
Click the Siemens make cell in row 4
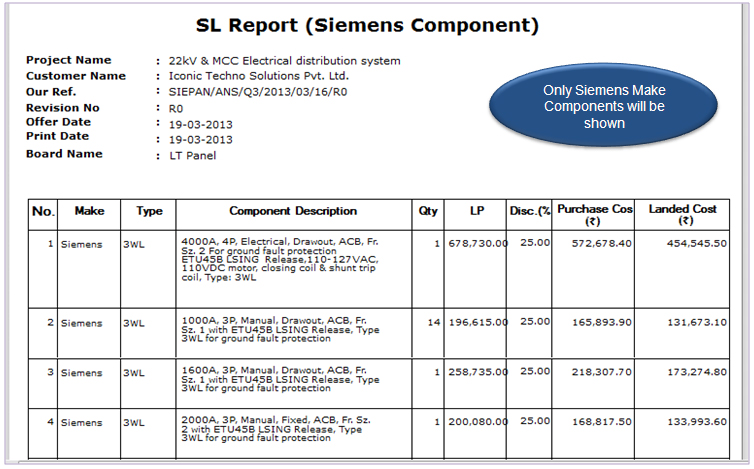click(x=82, y=423)
